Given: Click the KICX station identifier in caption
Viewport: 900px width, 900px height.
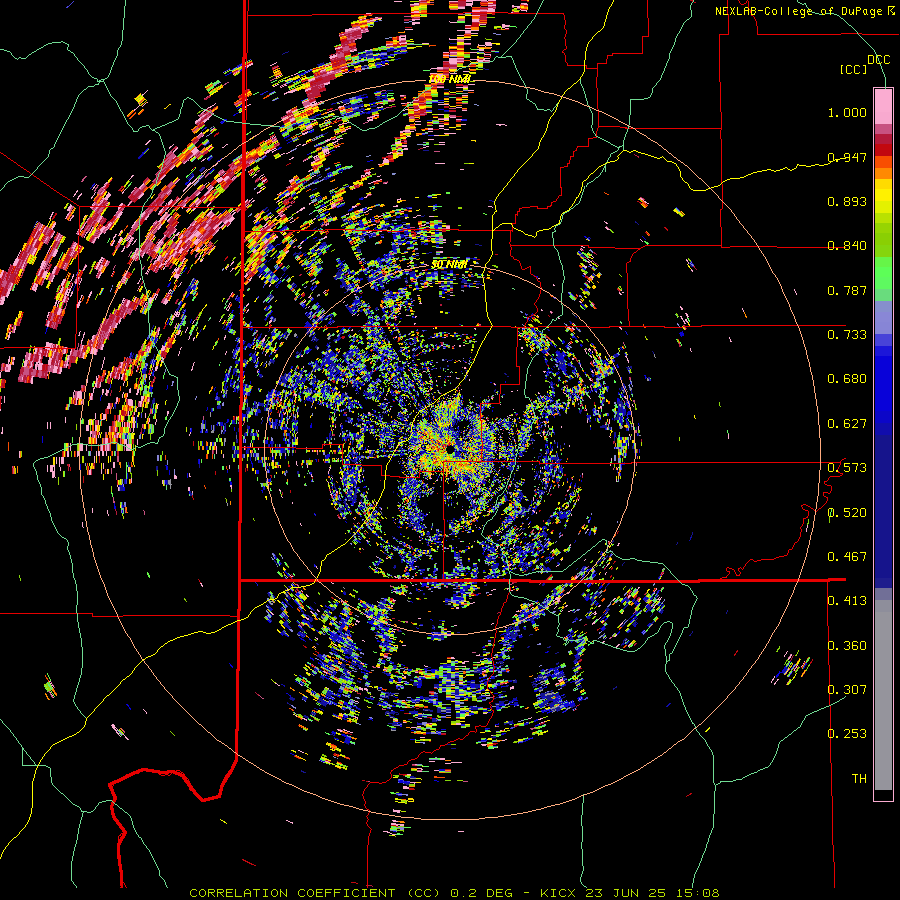Looking at the screenshot, I should [560, 893].
